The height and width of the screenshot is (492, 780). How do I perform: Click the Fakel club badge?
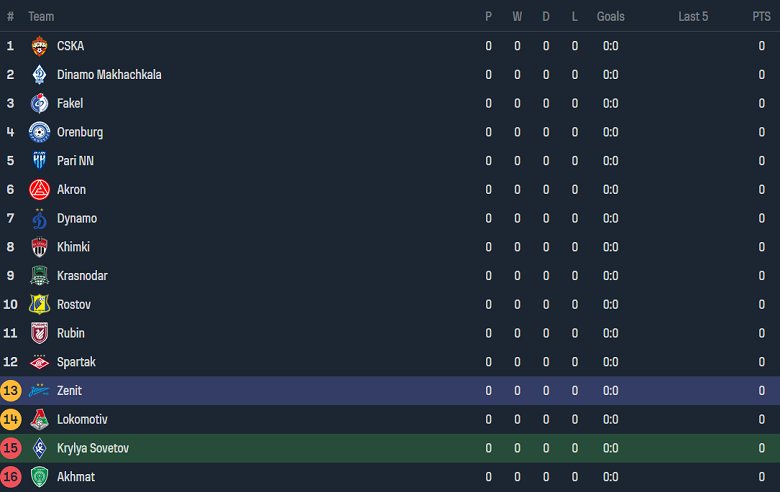point(39,104)
